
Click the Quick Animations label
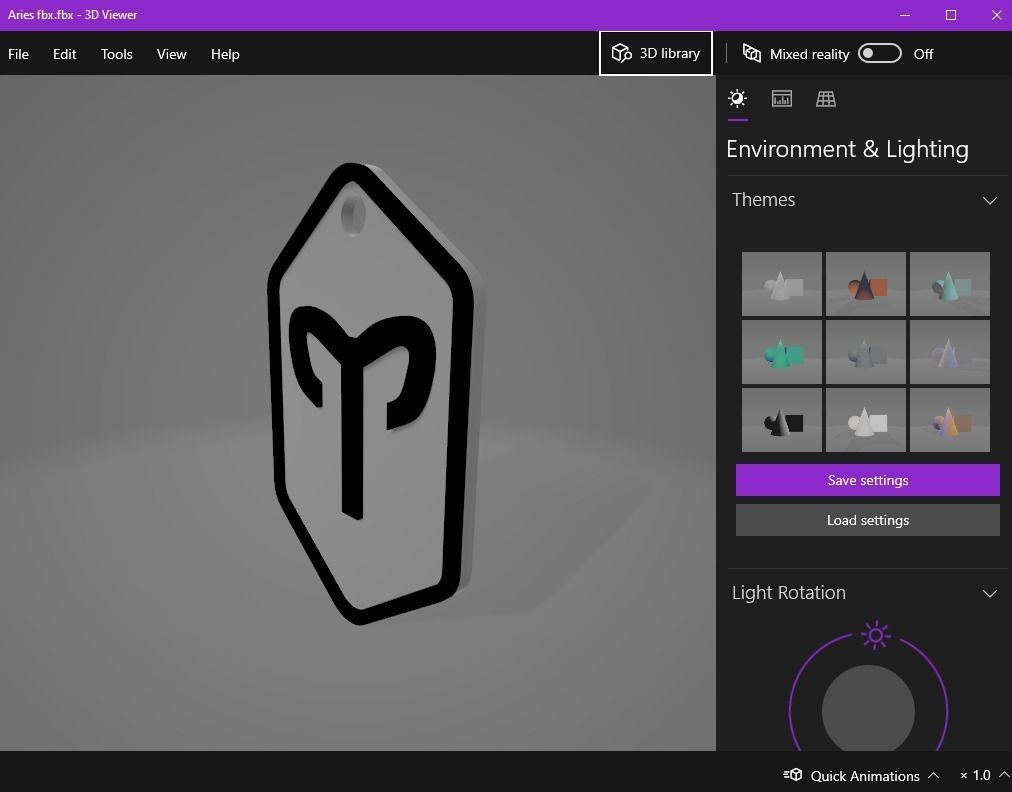[x=865, y=776]
